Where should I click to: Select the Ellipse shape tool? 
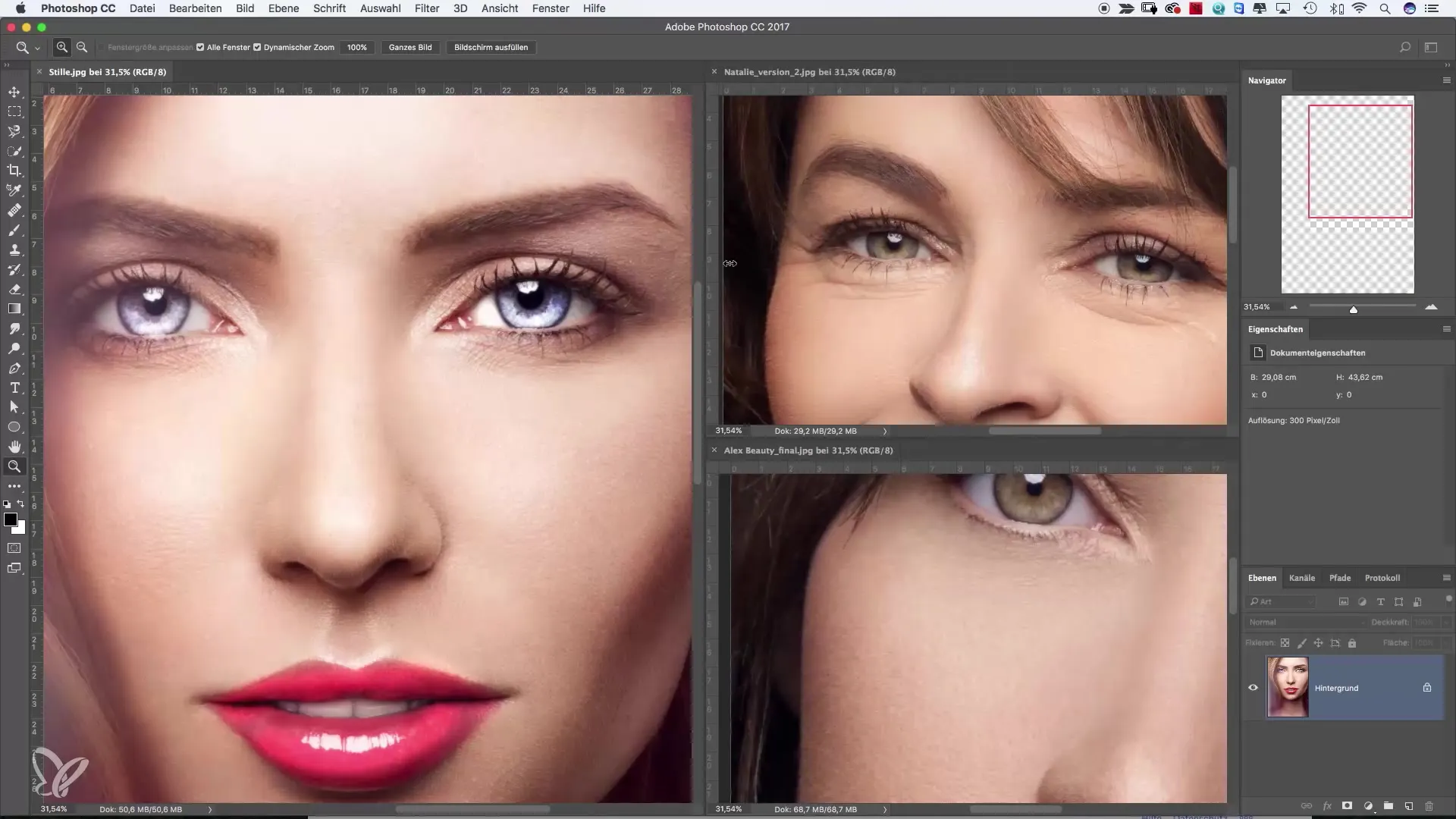tap(14, 427)
